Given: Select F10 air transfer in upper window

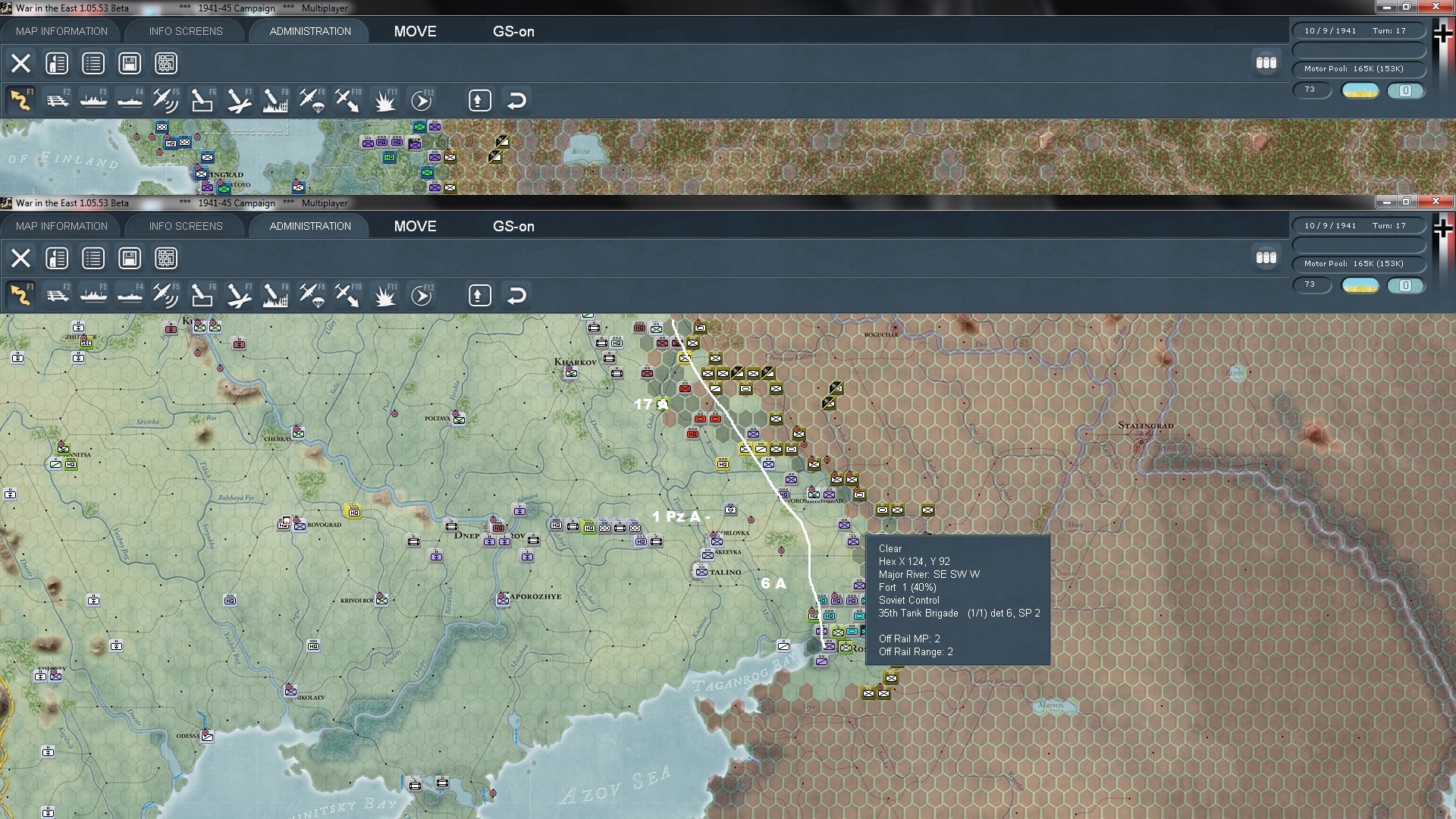Looking at the screenshot, I should [348, 100].
